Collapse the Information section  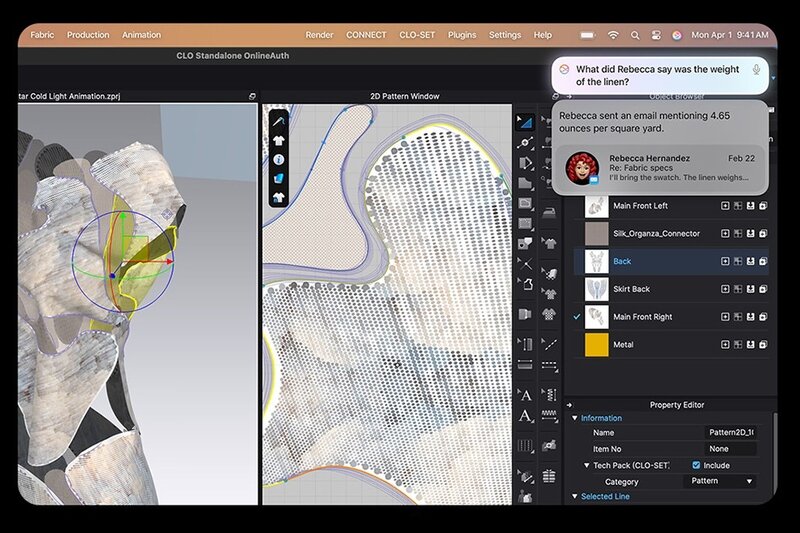pos(575,418)
